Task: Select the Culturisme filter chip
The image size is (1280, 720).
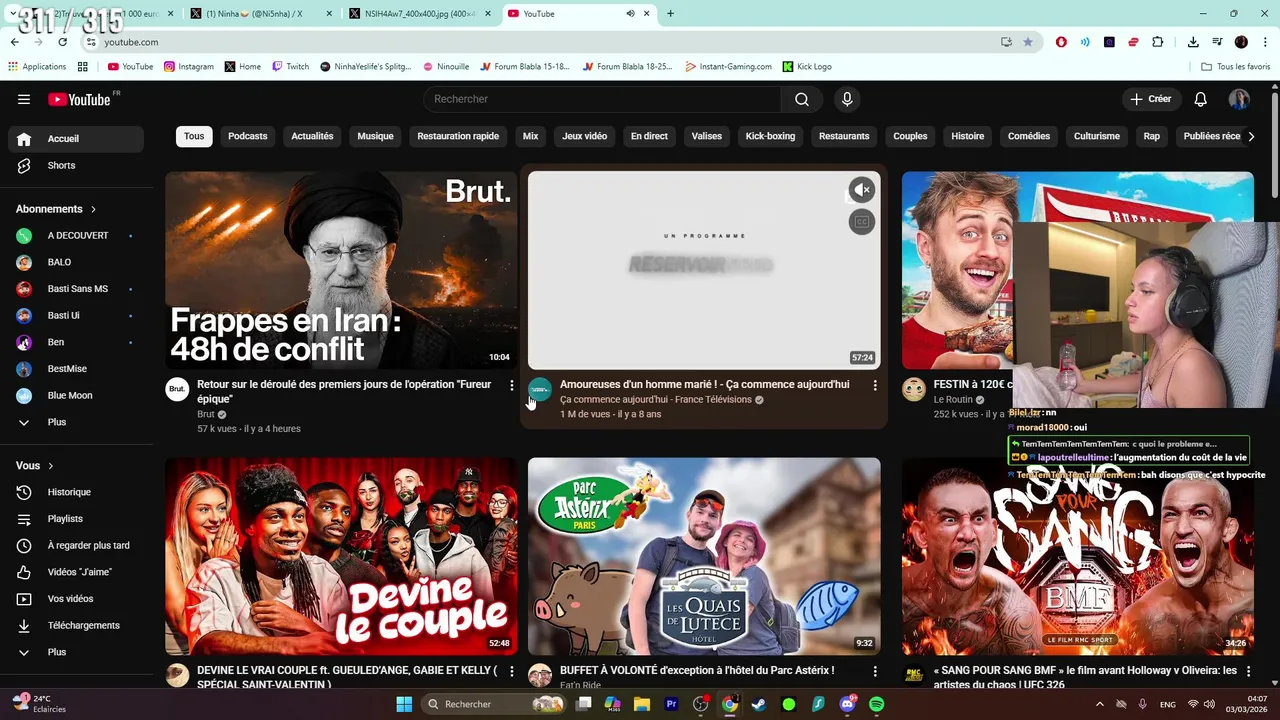Action: 1097,136
